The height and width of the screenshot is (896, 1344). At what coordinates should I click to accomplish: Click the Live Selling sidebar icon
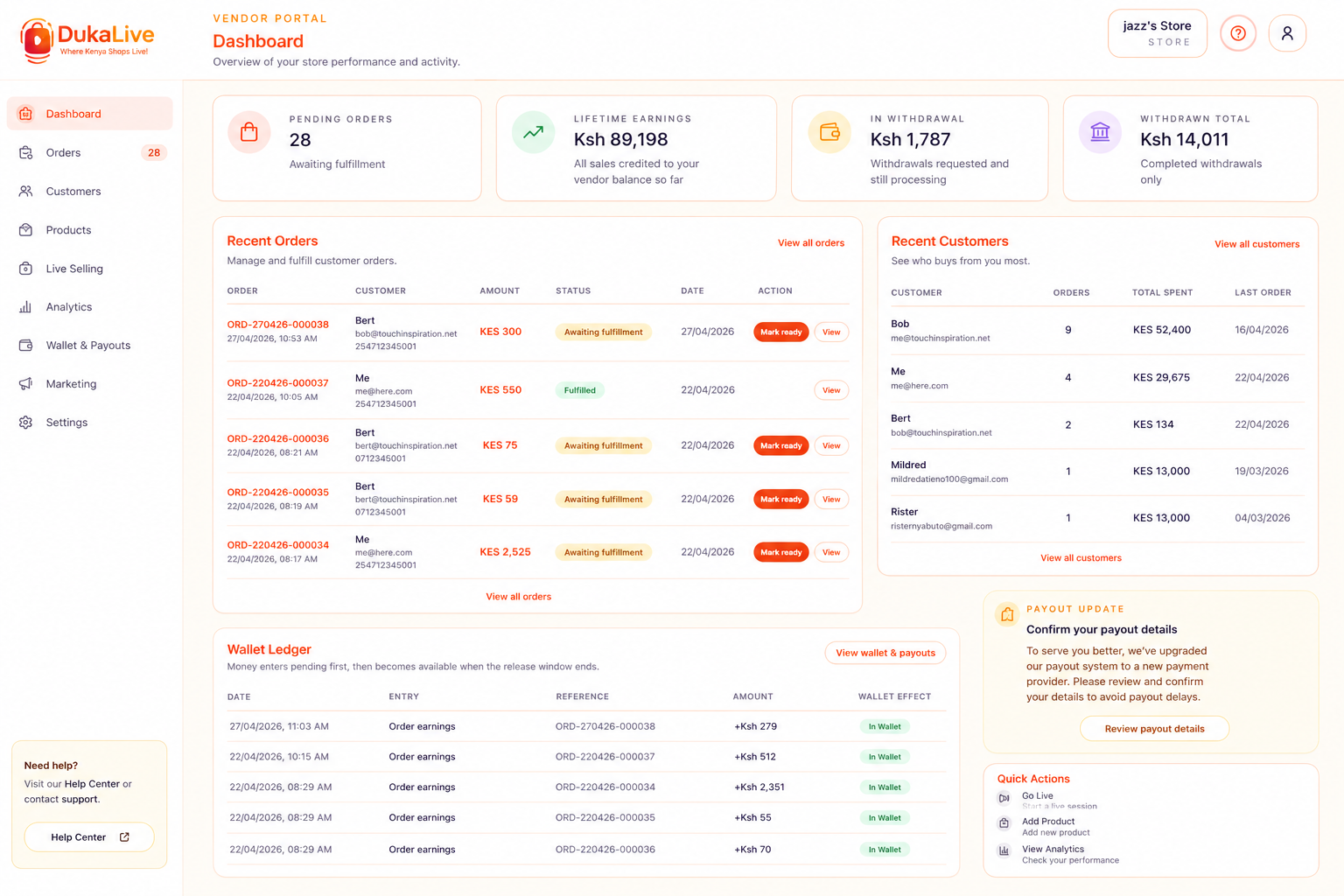click(26, 269)
